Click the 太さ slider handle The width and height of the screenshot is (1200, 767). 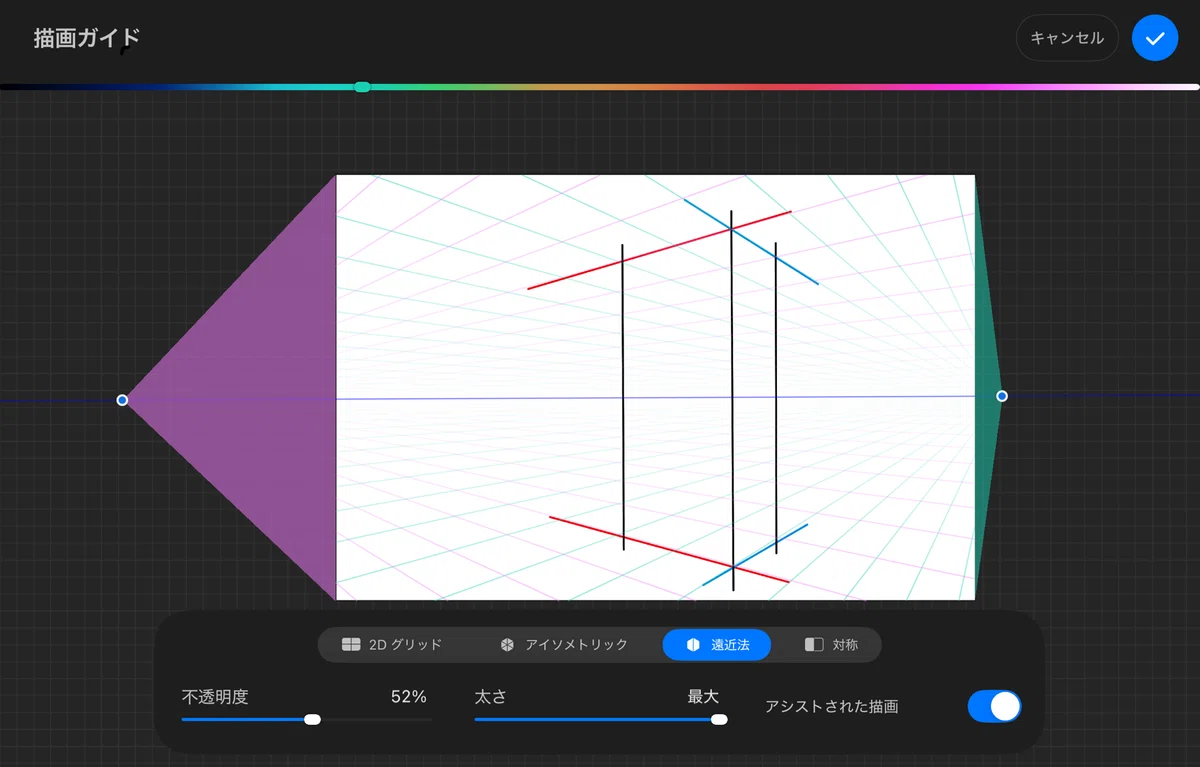point(719,719)
